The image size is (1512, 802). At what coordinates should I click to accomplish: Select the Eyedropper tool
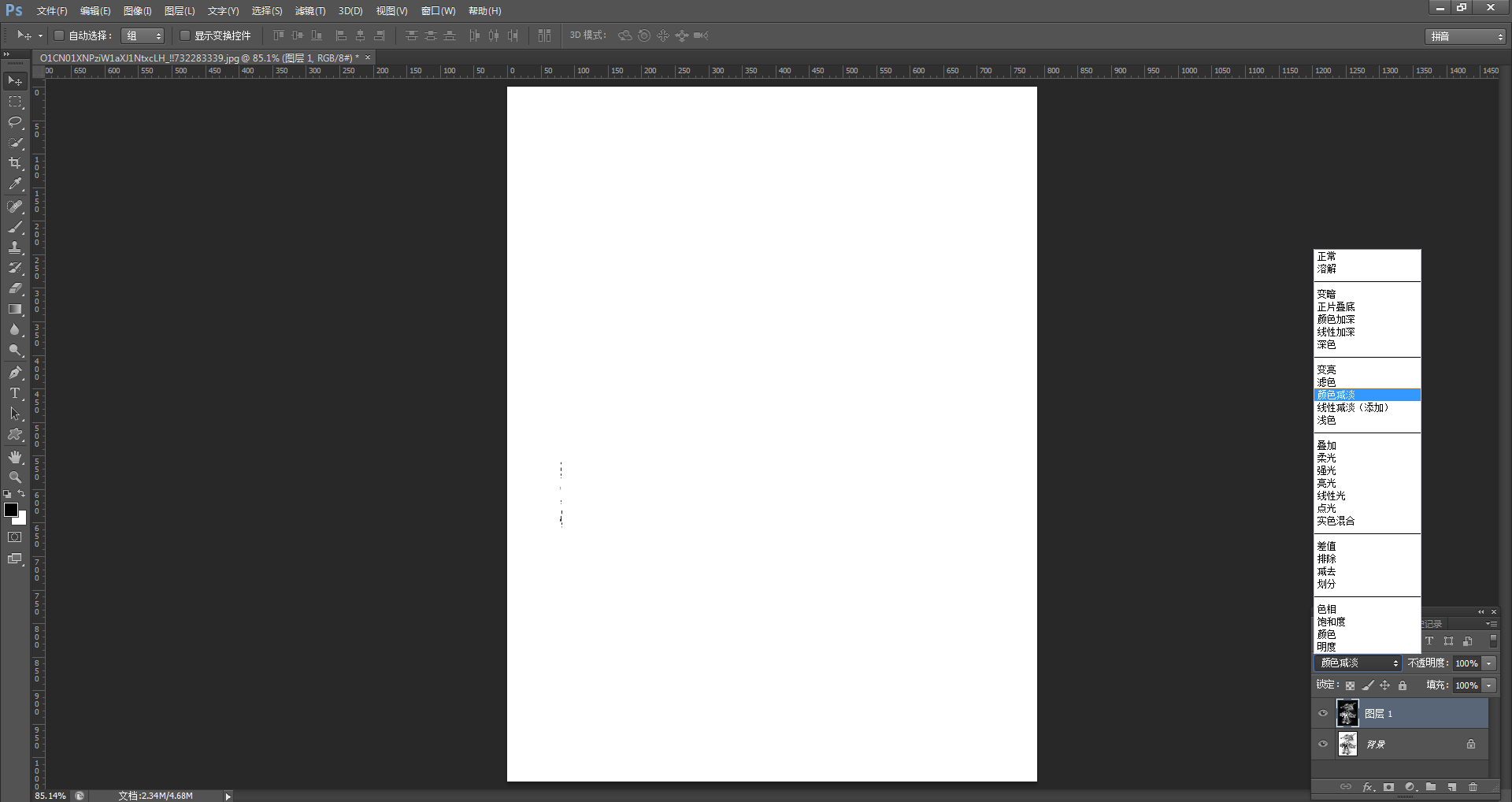(x=15, y=184)
